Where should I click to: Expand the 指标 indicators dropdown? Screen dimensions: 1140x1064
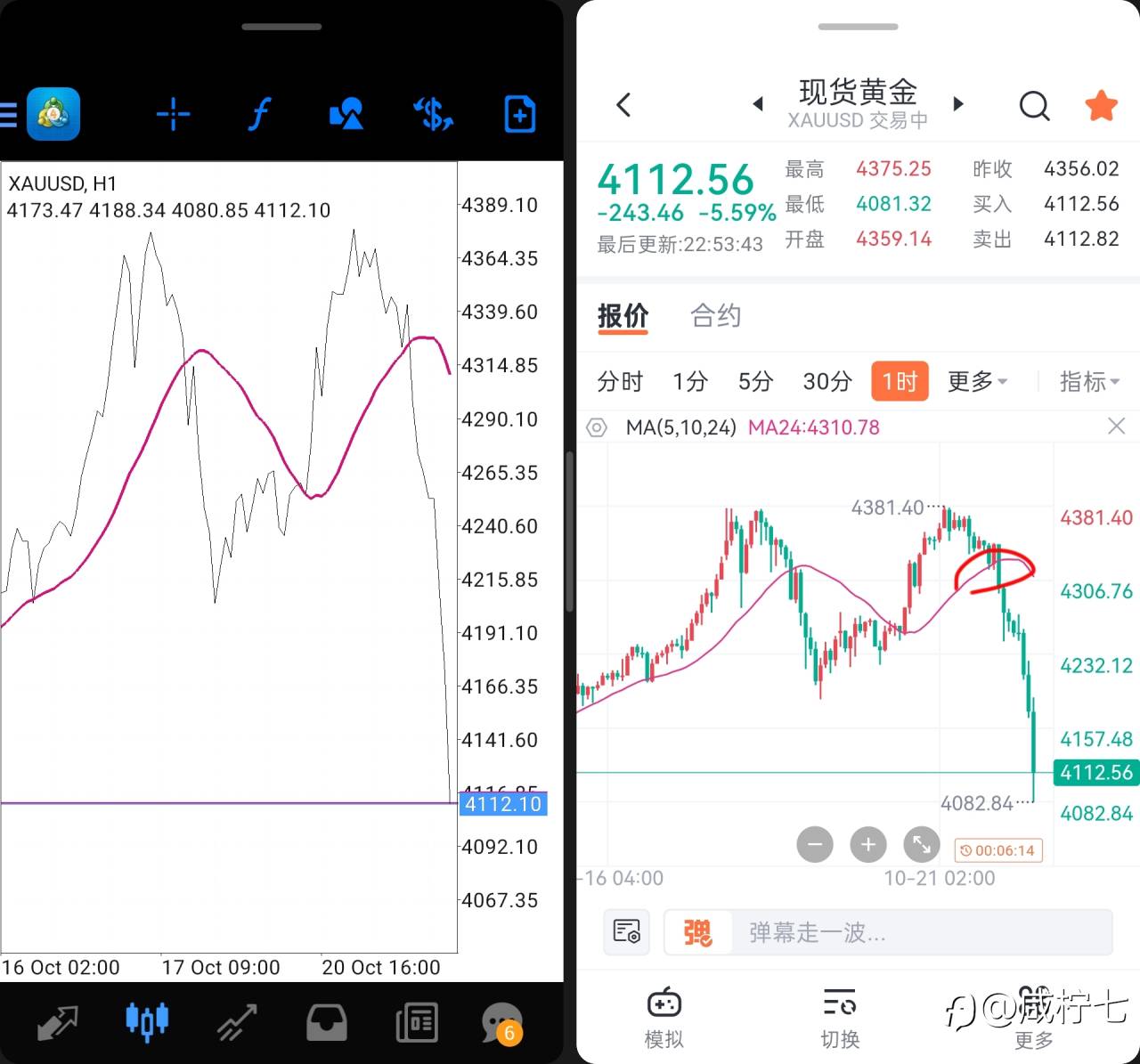pos(1088,382)
